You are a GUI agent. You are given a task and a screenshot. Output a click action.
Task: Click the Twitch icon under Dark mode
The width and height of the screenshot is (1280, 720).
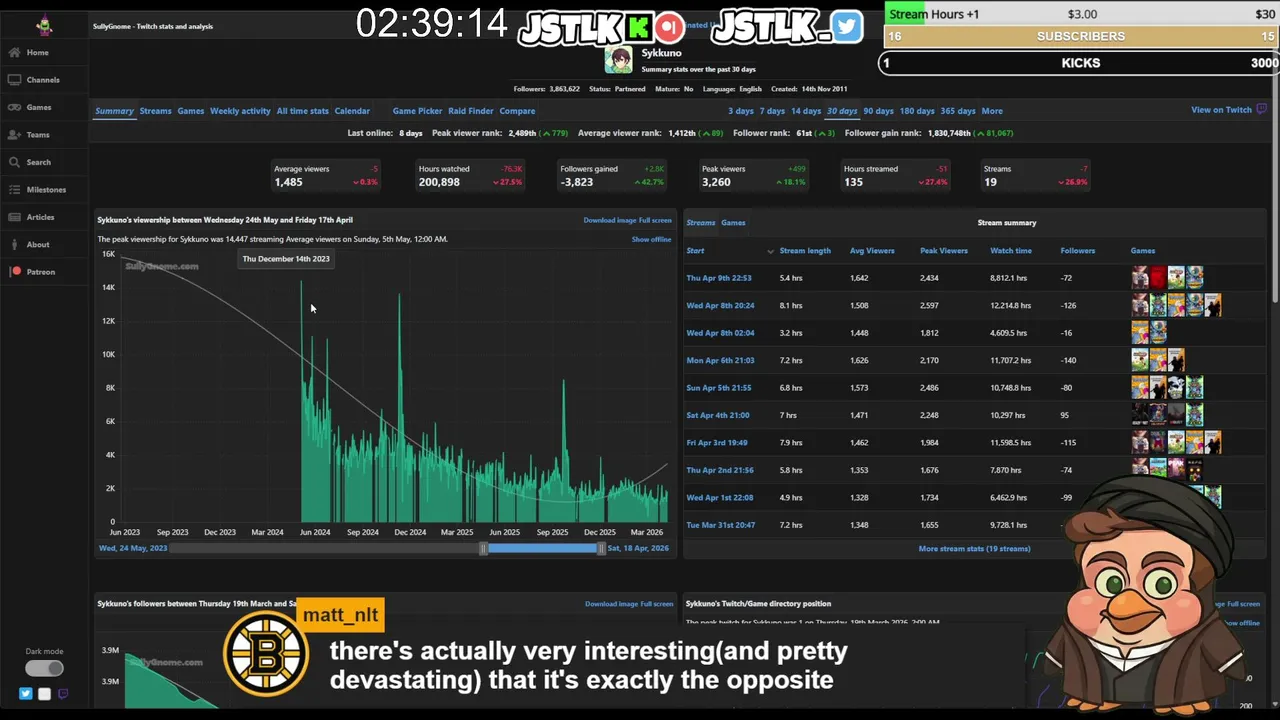tap(63, 694)
